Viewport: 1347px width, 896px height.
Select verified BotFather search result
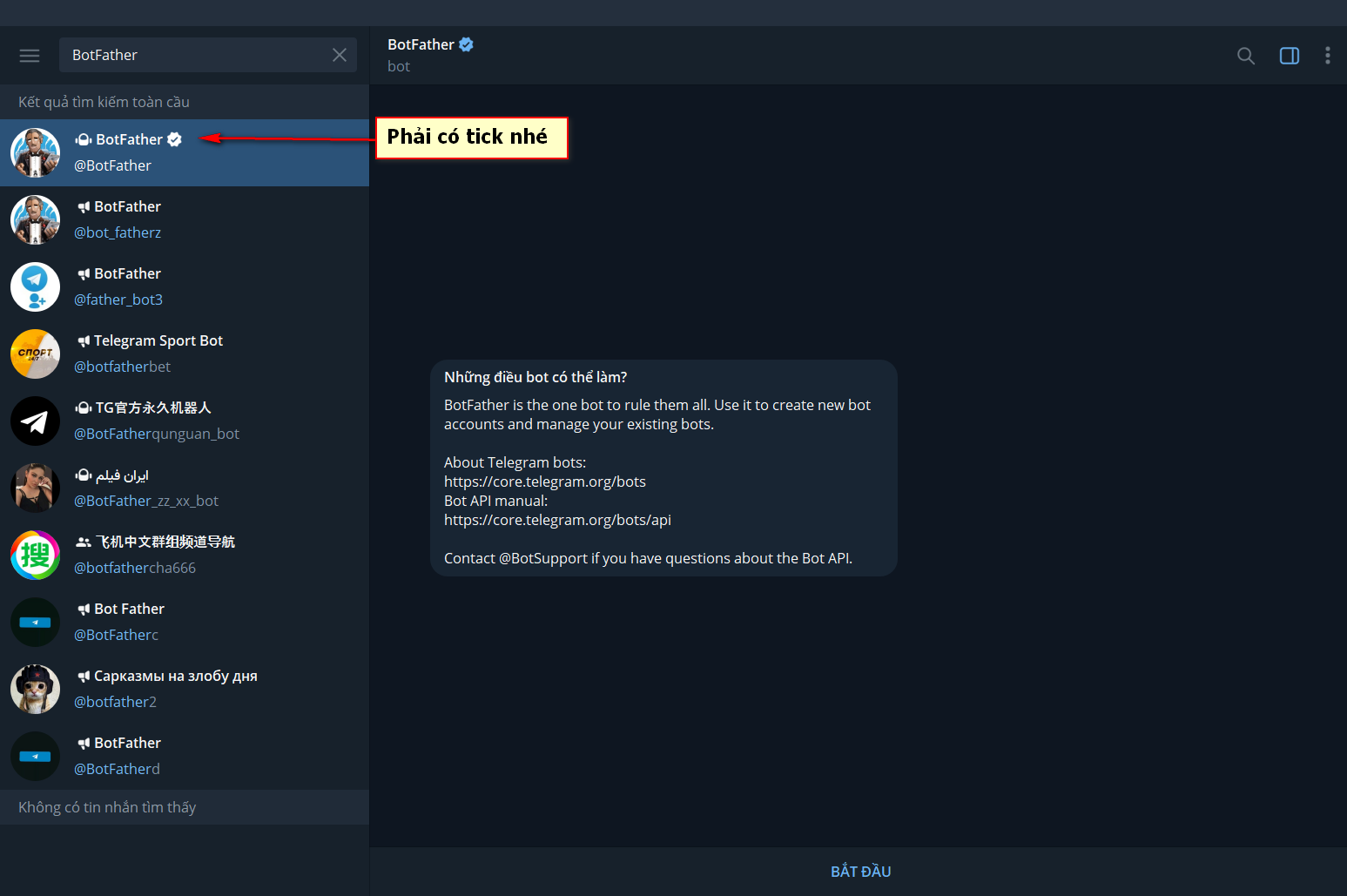(185, 152)
